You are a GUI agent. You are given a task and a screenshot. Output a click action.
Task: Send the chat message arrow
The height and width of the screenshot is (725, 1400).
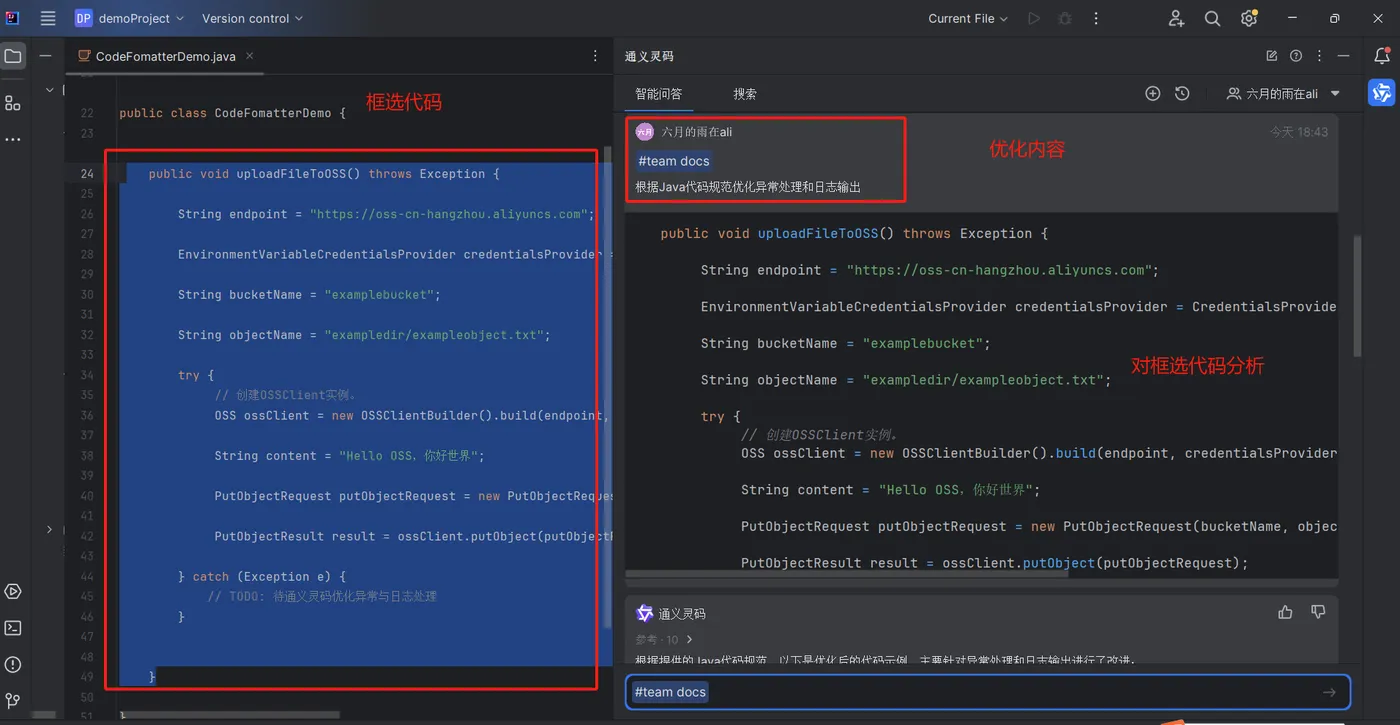coord(1329,692)
